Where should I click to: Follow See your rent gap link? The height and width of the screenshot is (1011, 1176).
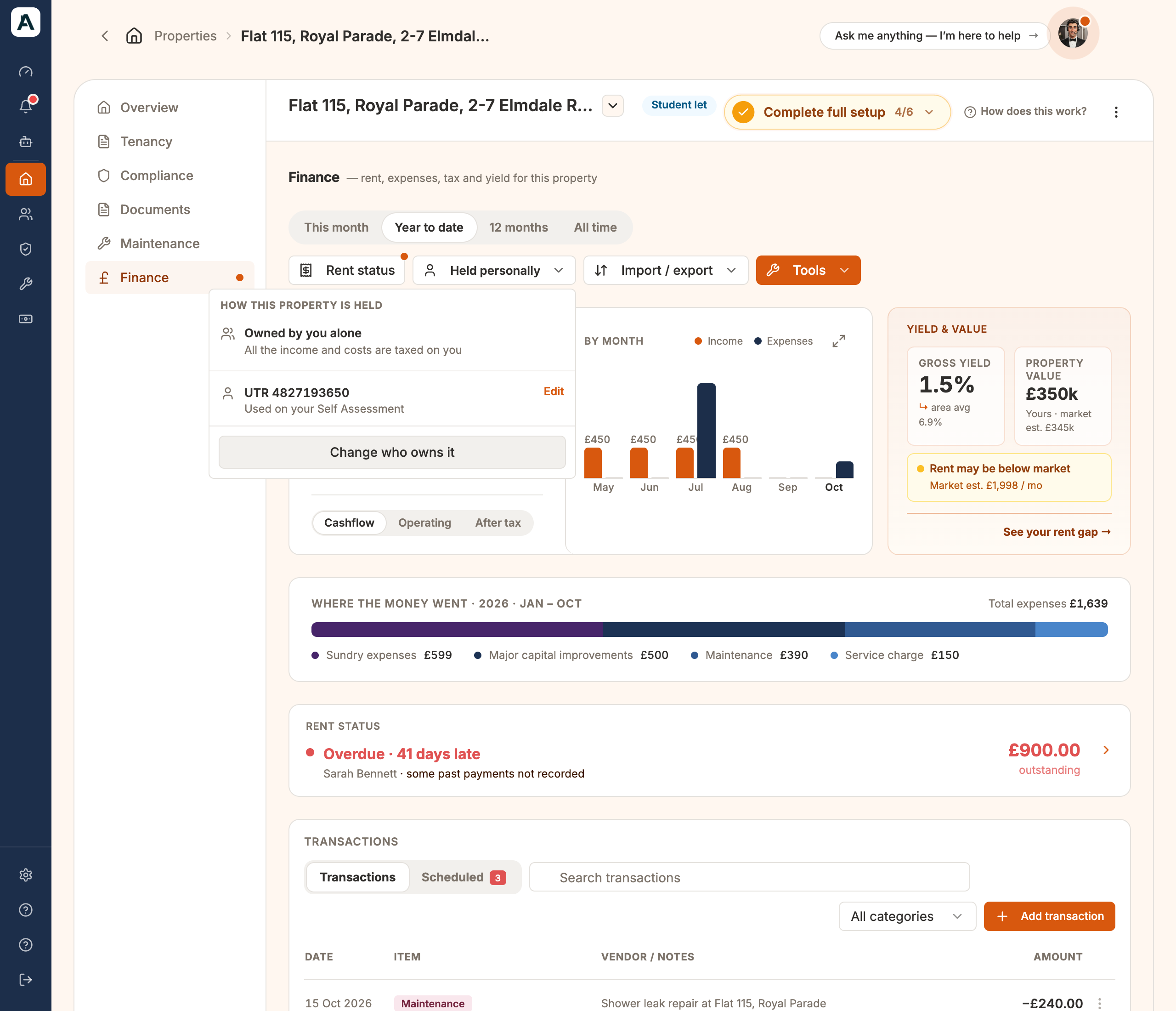point(1056,532)
